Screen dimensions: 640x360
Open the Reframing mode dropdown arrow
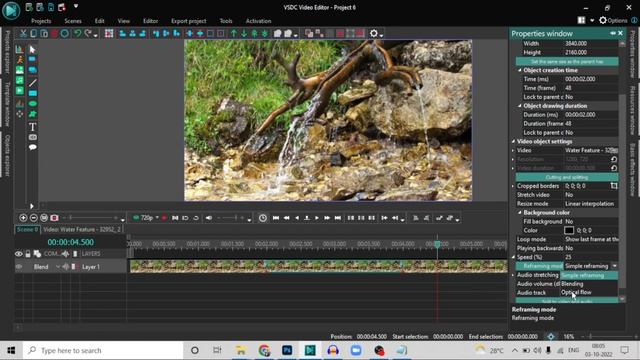click(614, 266)
